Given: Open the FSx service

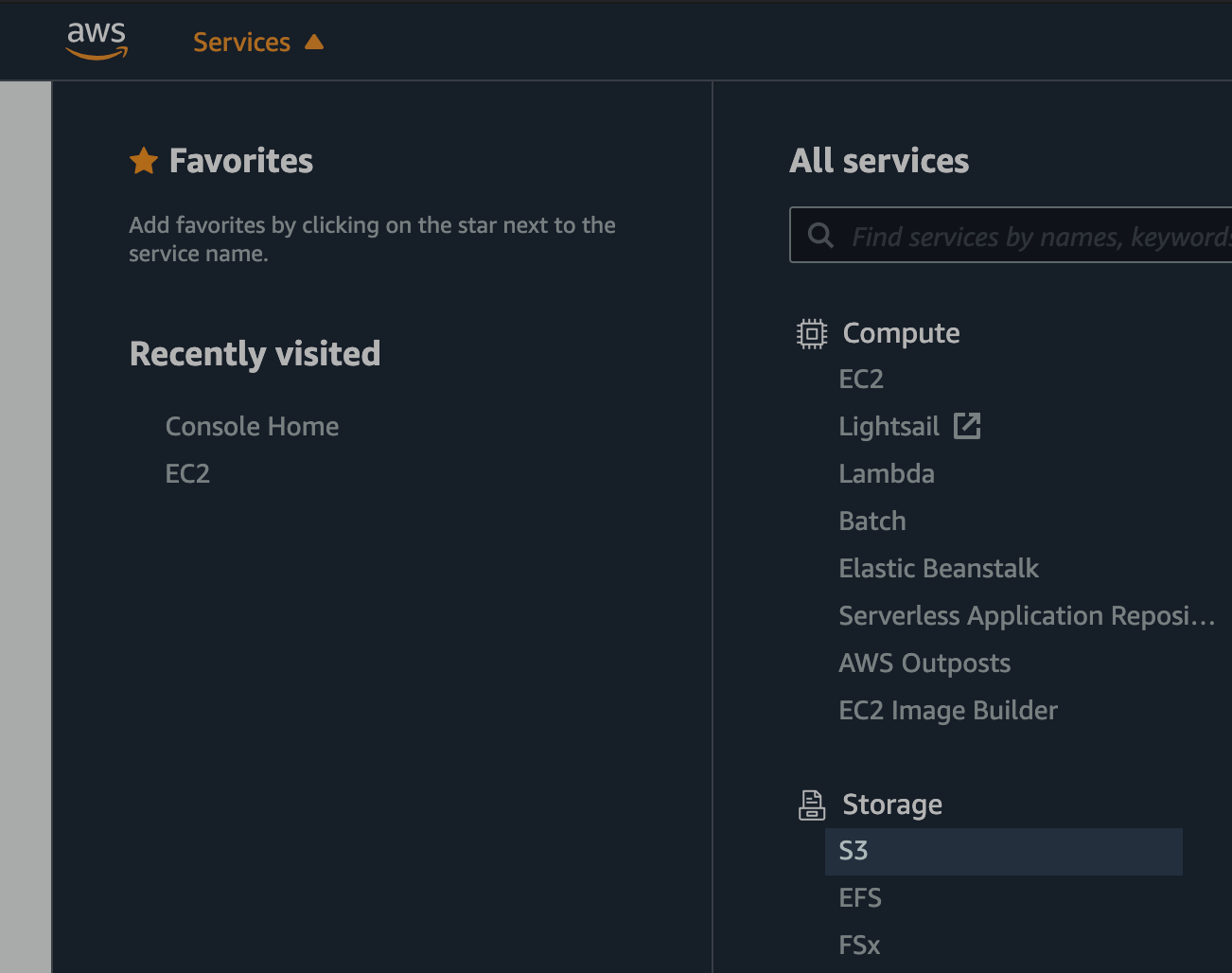Looking at the screenshot, I should [859, 945].
